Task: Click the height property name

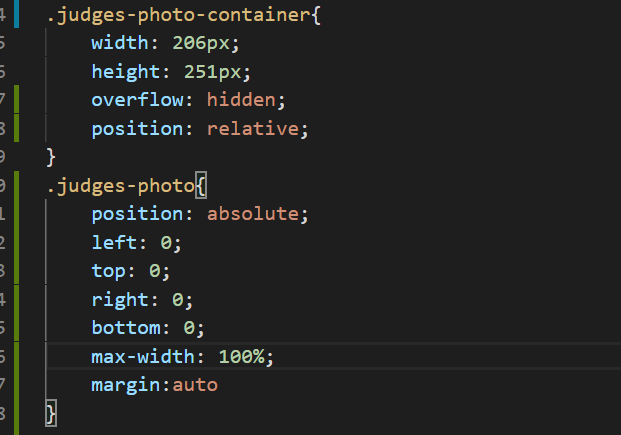Action: coord(124,73)
